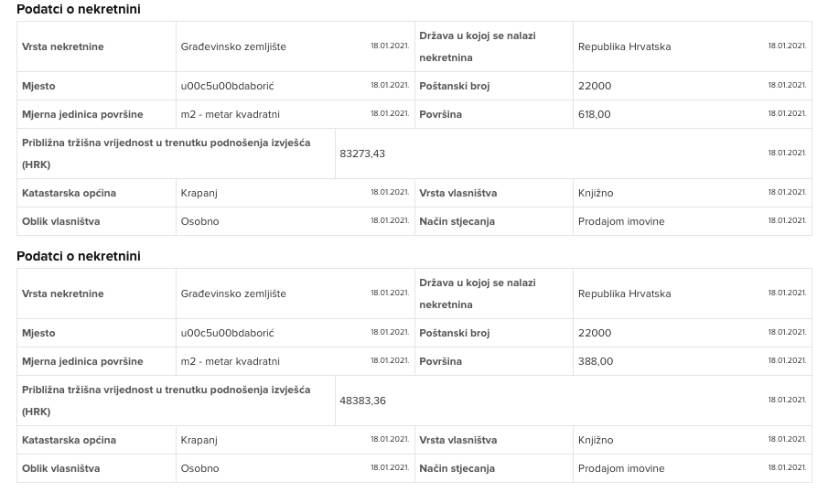Click 'Vrsta nekretnine' label in first table
This screenshot has height=489, width=828.
pyautogui.click(x=62, y=47)
